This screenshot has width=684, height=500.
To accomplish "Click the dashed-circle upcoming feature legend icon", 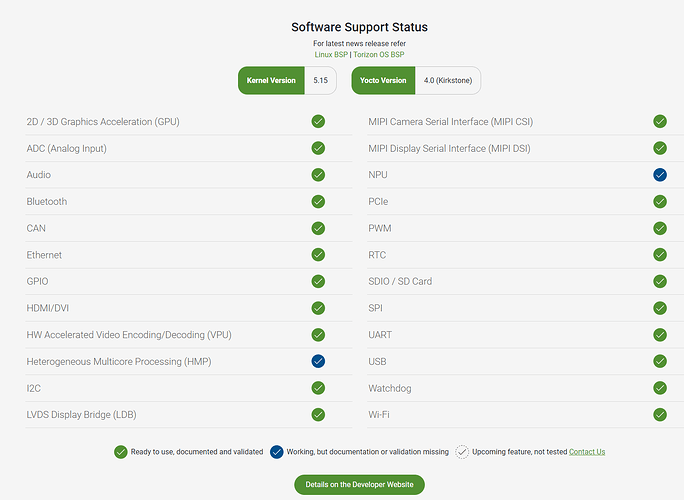I will pos(462,452).
